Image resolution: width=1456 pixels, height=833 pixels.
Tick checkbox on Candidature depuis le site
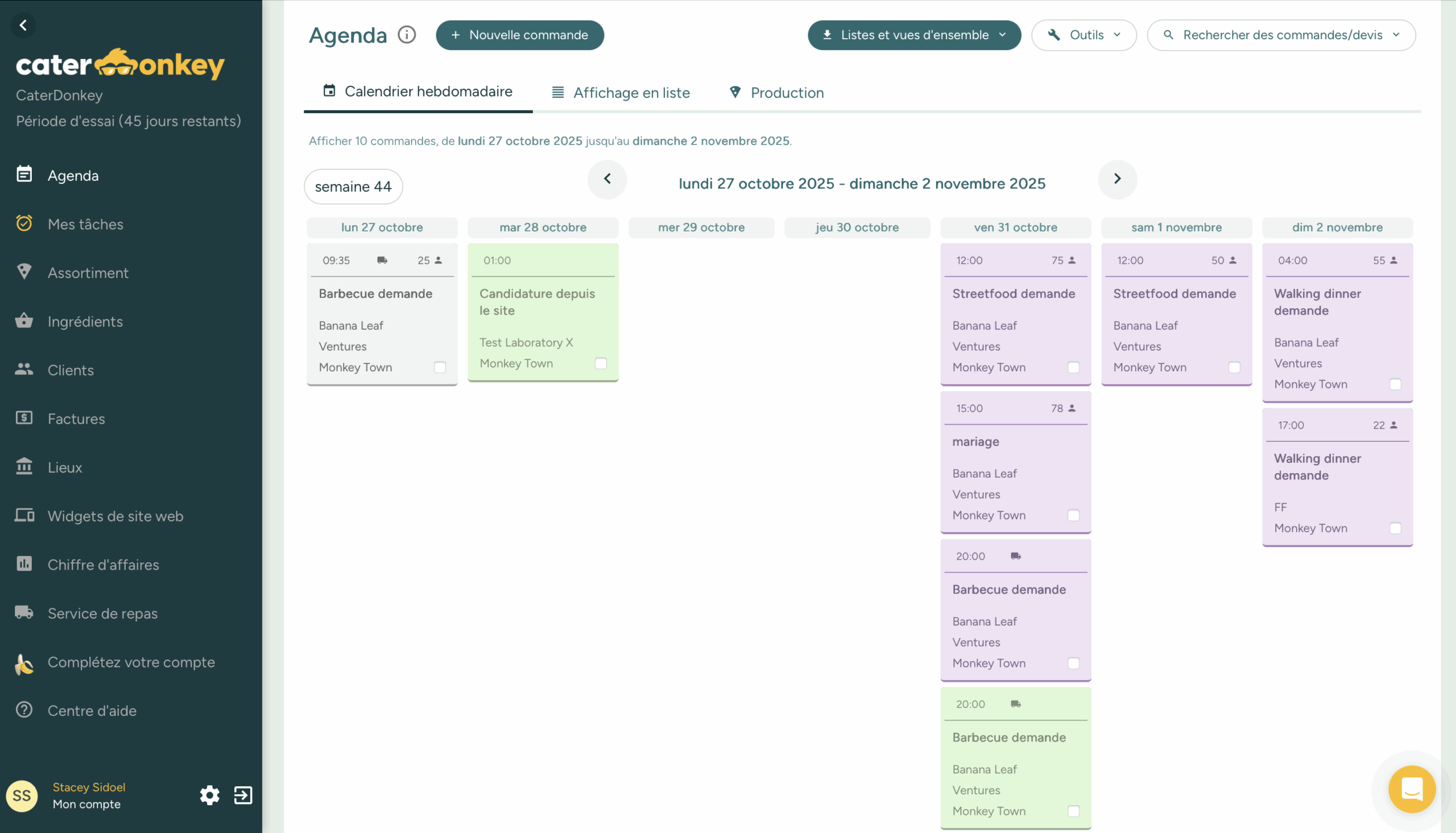[x=600, y=364]
